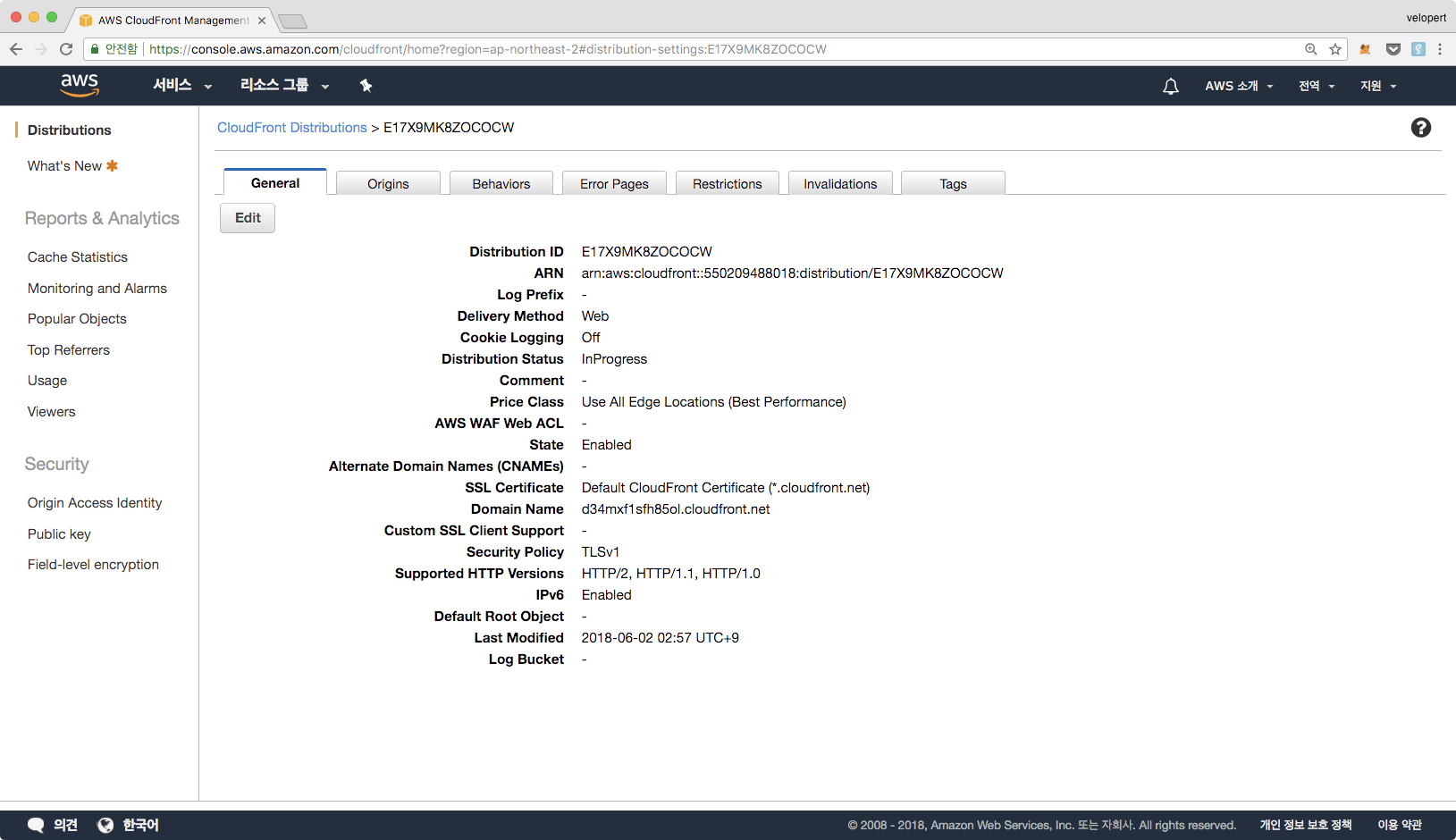The height and width of the screenshot is (840, 1456).
Task: Switch to the Tags tab
Action: tap(954, 183)
